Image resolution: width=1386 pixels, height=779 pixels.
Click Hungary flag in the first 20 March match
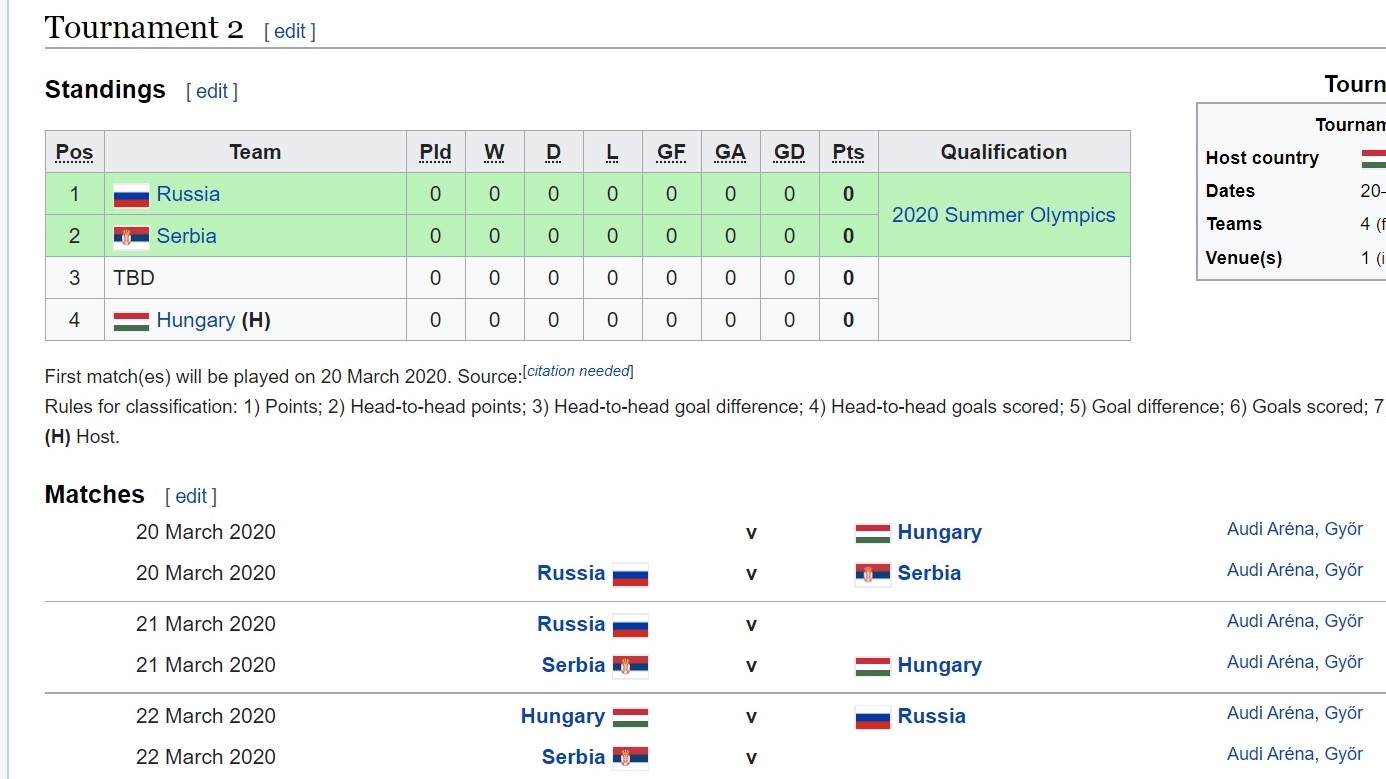tap(873, 533)
